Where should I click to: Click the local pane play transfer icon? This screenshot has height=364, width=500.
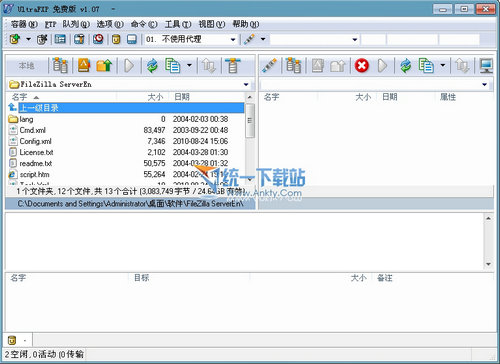tap(129, 65)
